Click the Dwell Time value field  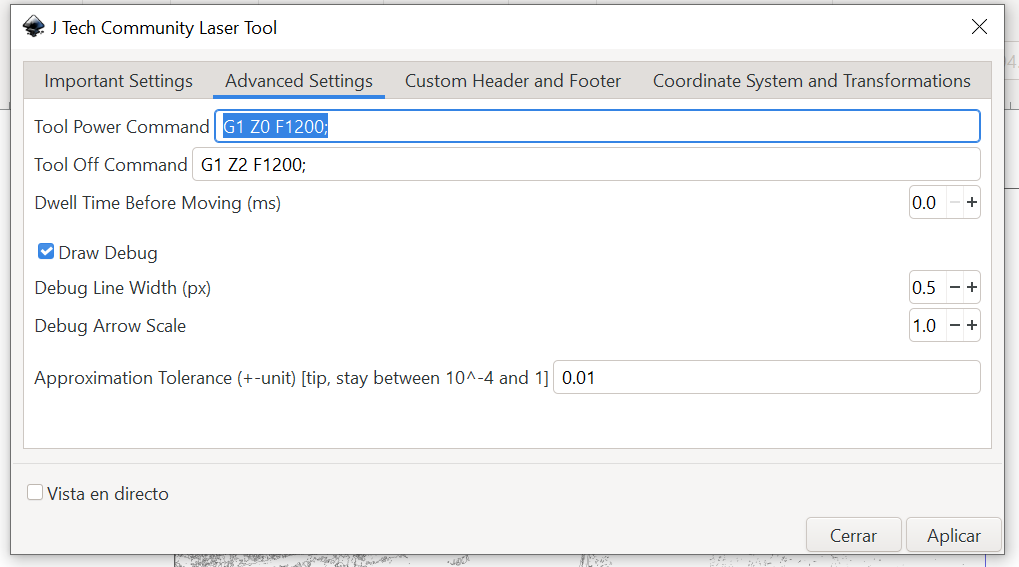[x=926, y=203]
